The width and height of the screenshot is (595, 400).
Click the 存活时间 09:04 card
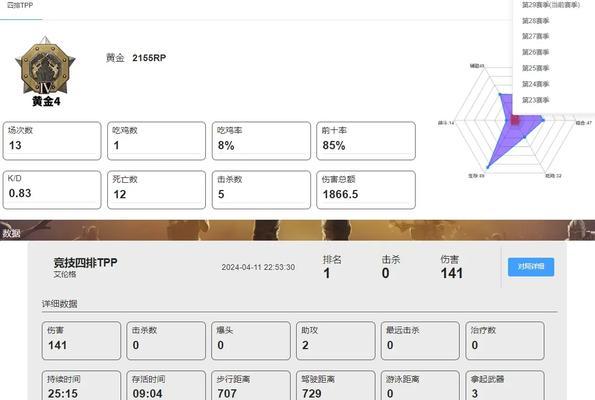pos(166,386)
